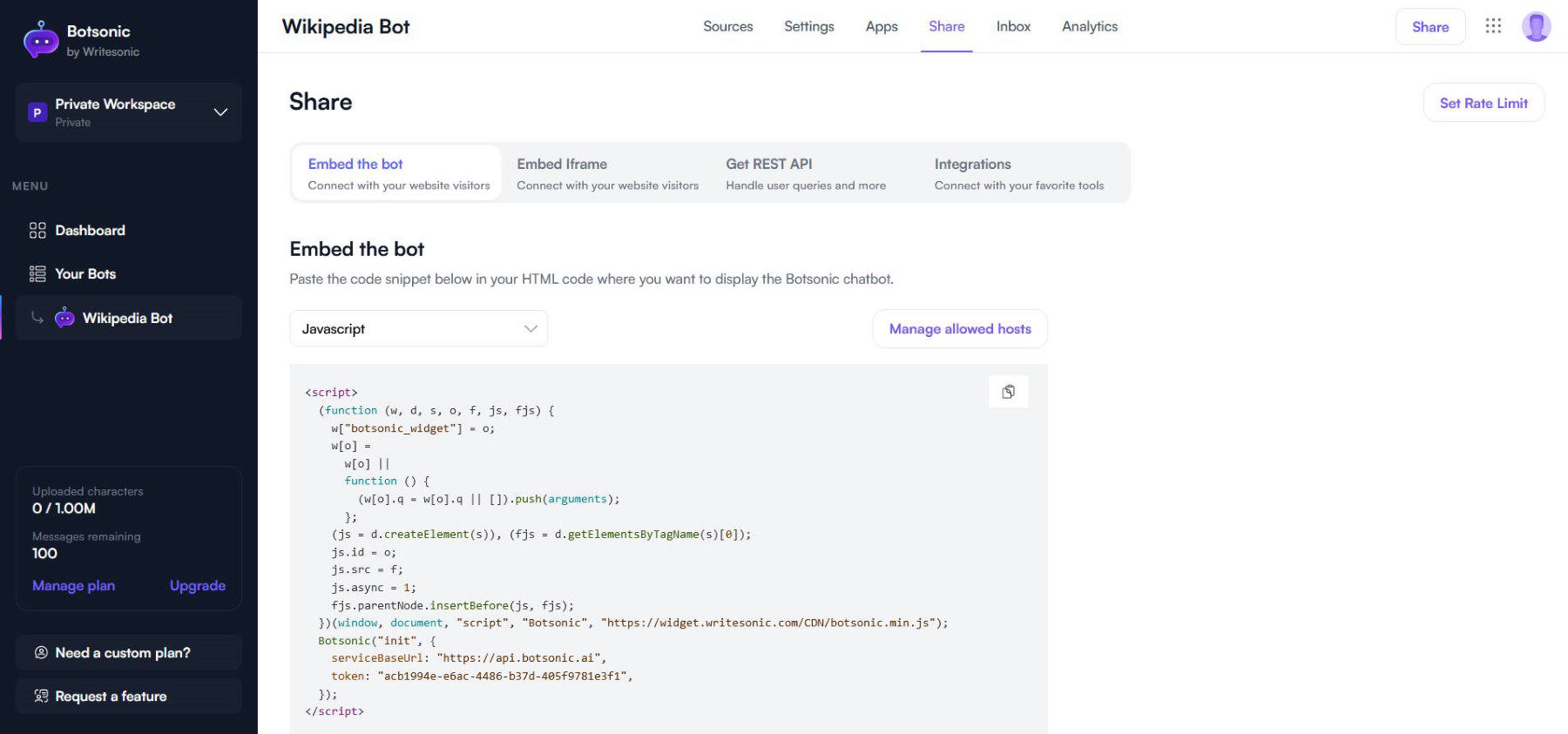Click the Wikipedia Bot page title
The width and height of the screenshot is (1568, 734).
click(x=346, y=26)
